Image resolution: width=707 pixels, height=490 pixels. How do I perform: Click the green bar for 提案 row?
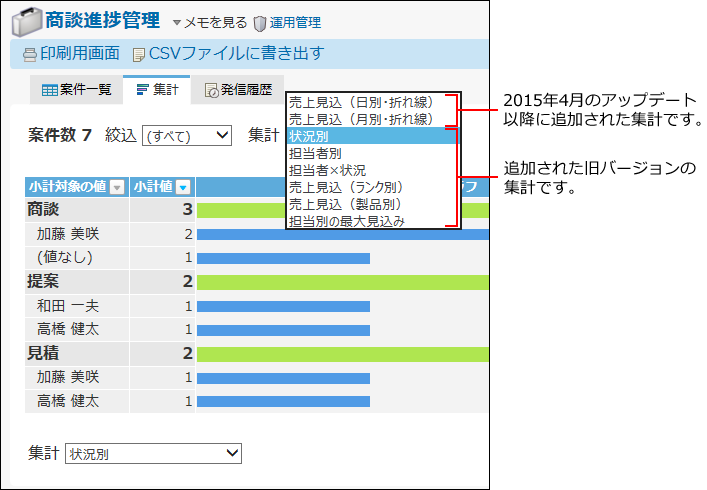(x=342, y=282)
